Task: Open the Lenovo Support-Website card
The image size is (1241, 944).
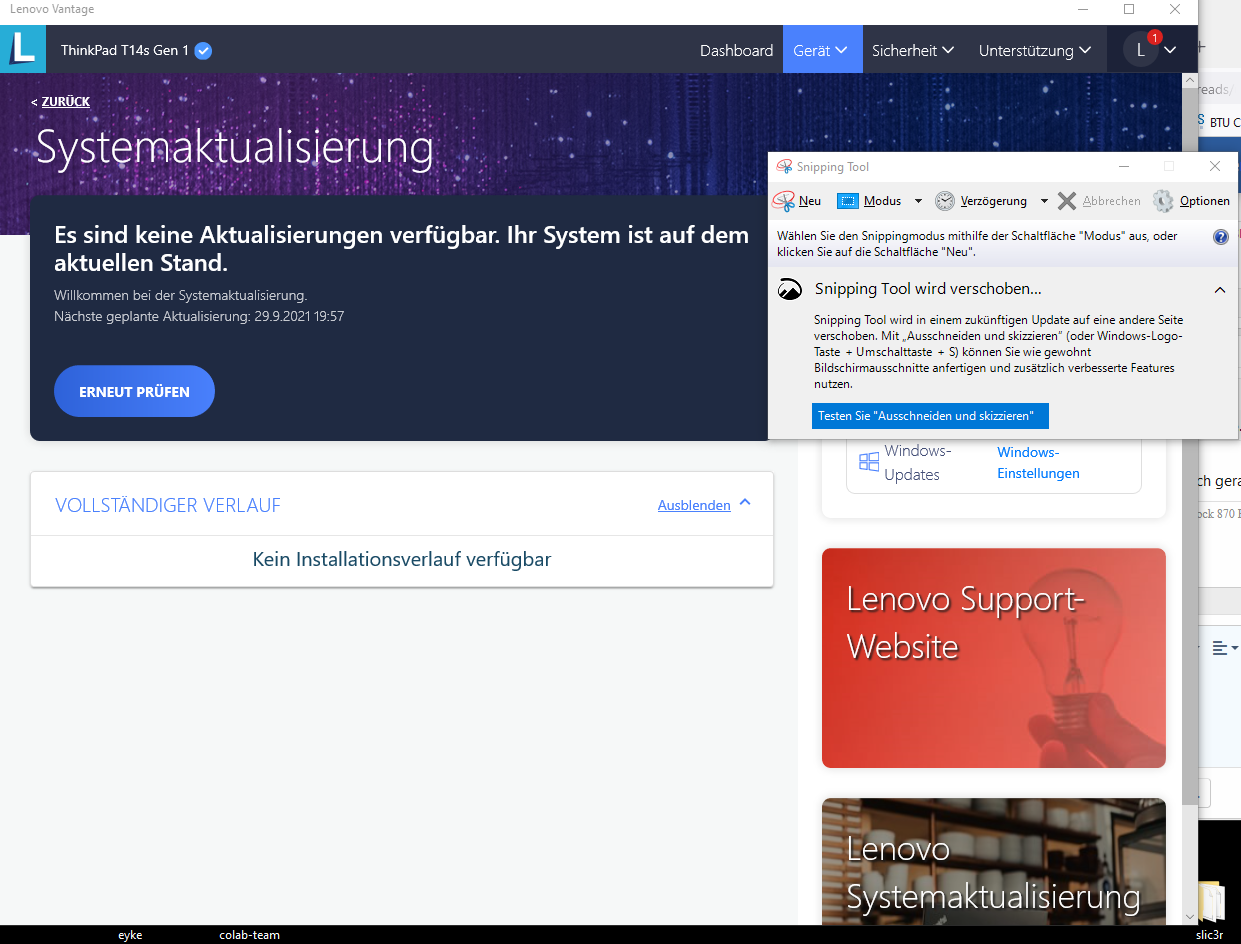Action: (994, 658)
